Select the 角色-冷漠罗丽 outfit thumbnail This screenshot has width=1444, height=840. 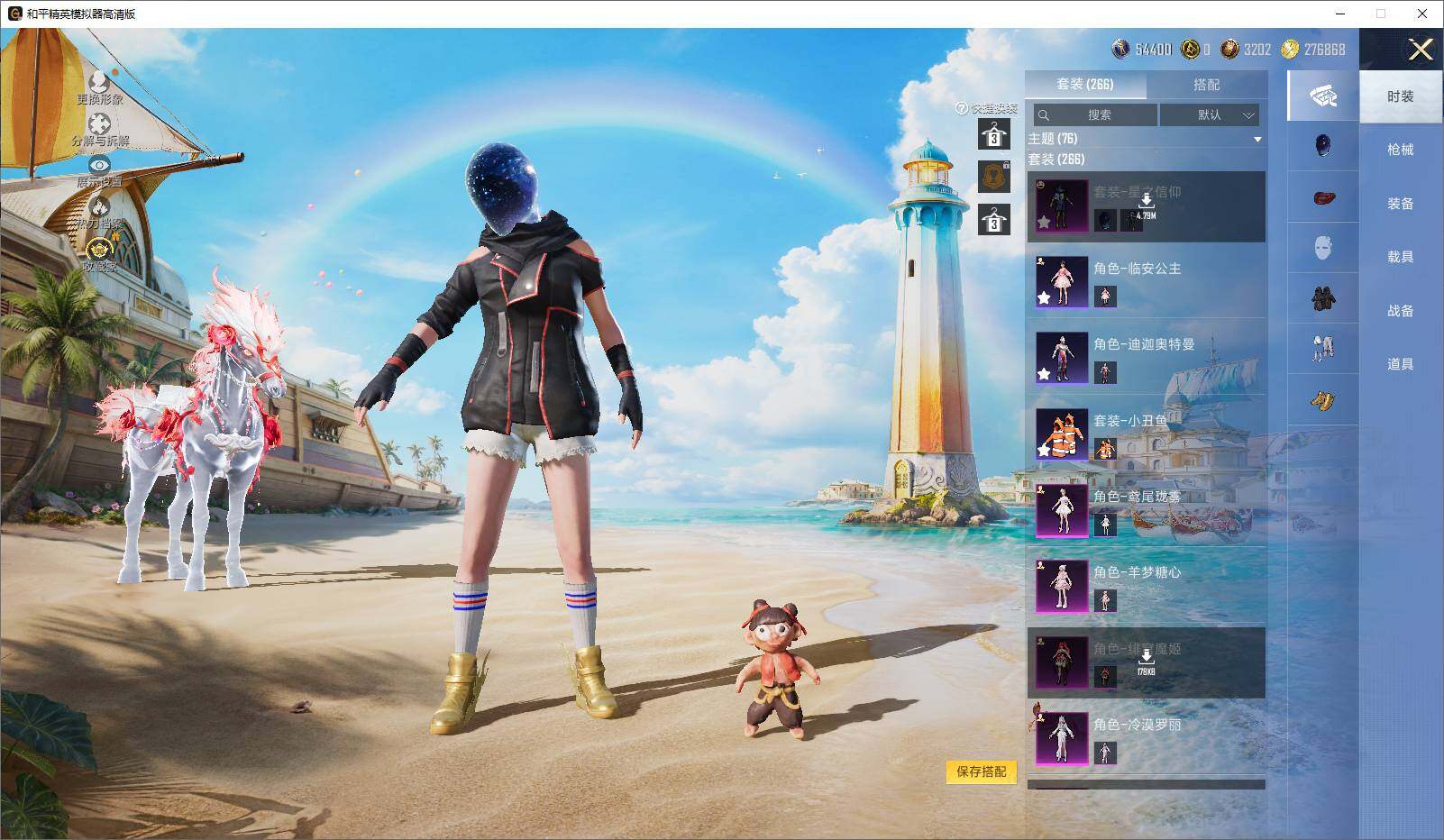click(x=1062, y=738)
